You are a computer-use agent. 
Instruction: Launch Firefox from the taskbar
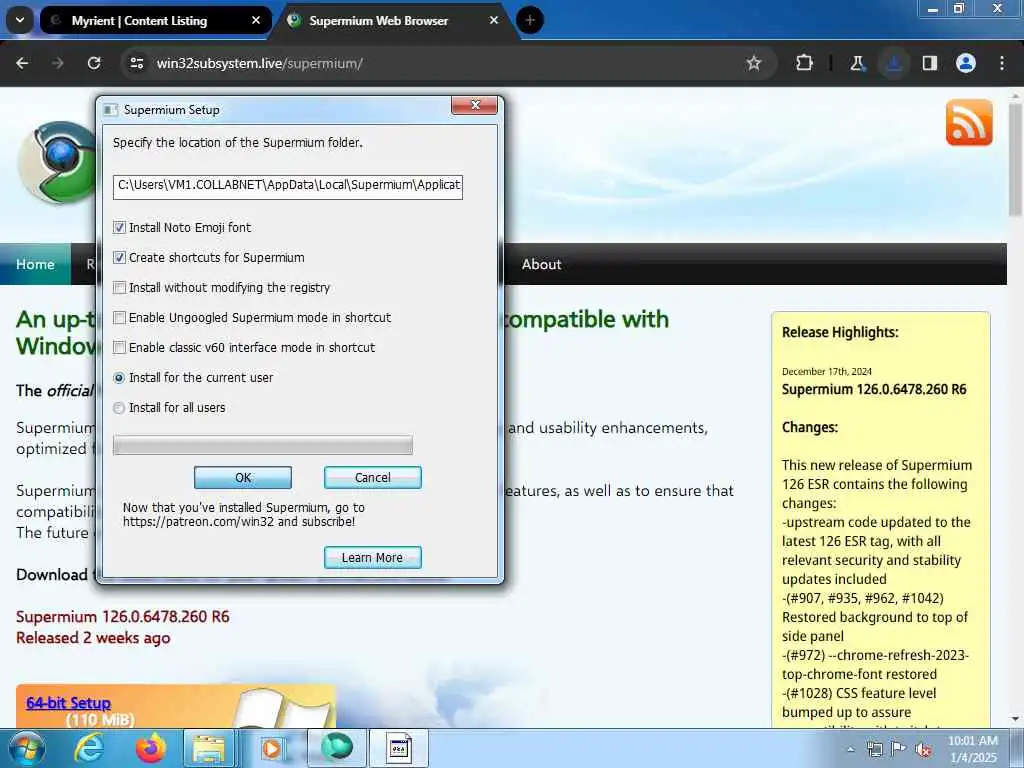[151, 748]
